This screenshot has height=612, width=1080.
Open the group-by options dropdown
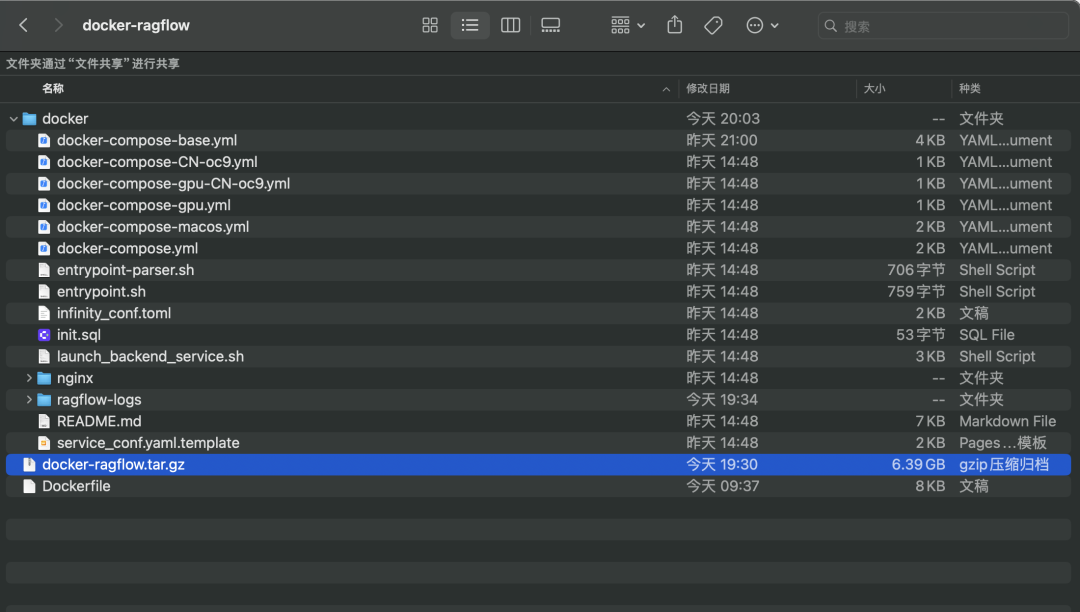pos(627,25)
